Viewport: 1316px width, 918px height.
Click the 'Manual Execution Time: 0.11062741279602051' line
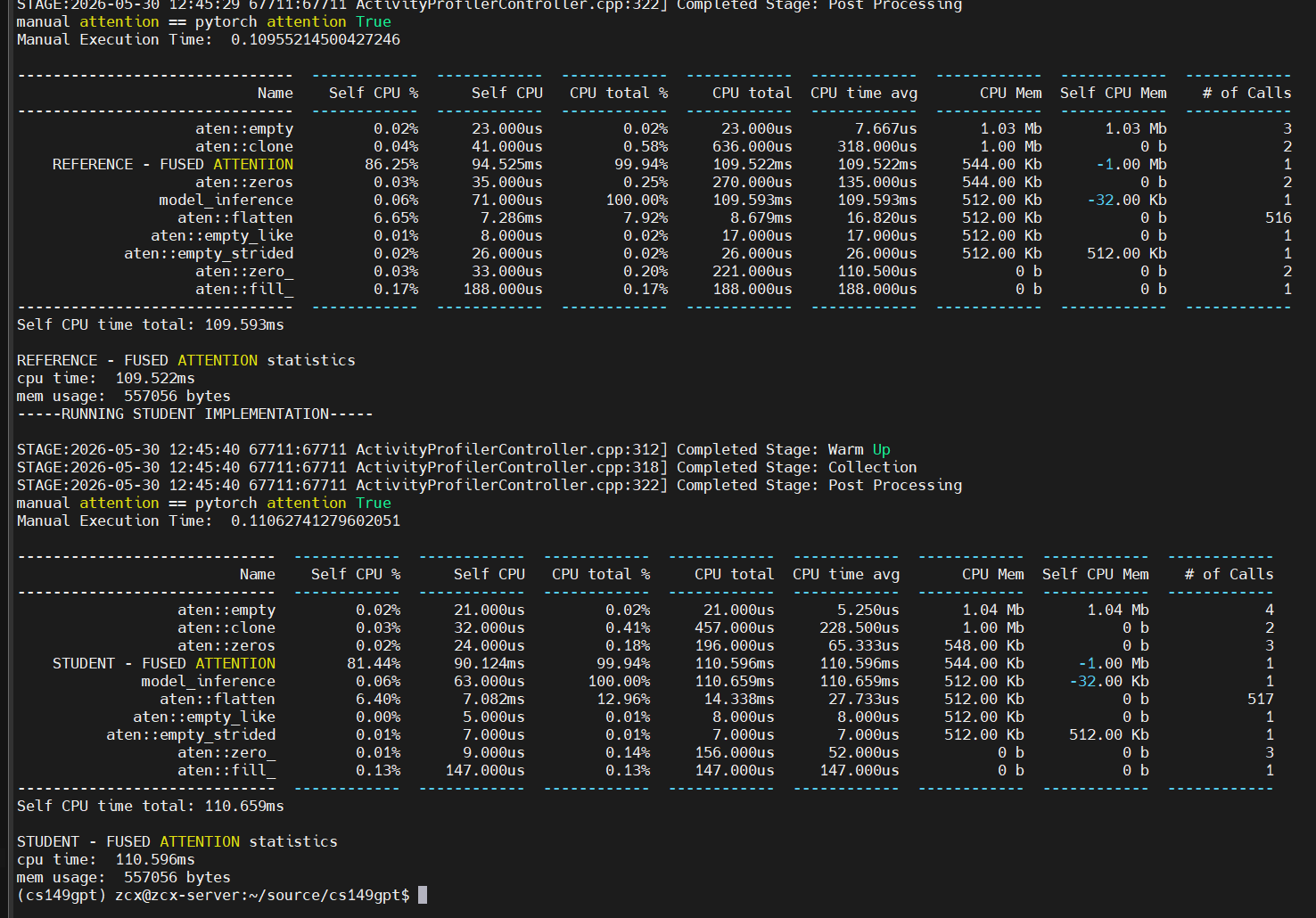tap(209, 520)
